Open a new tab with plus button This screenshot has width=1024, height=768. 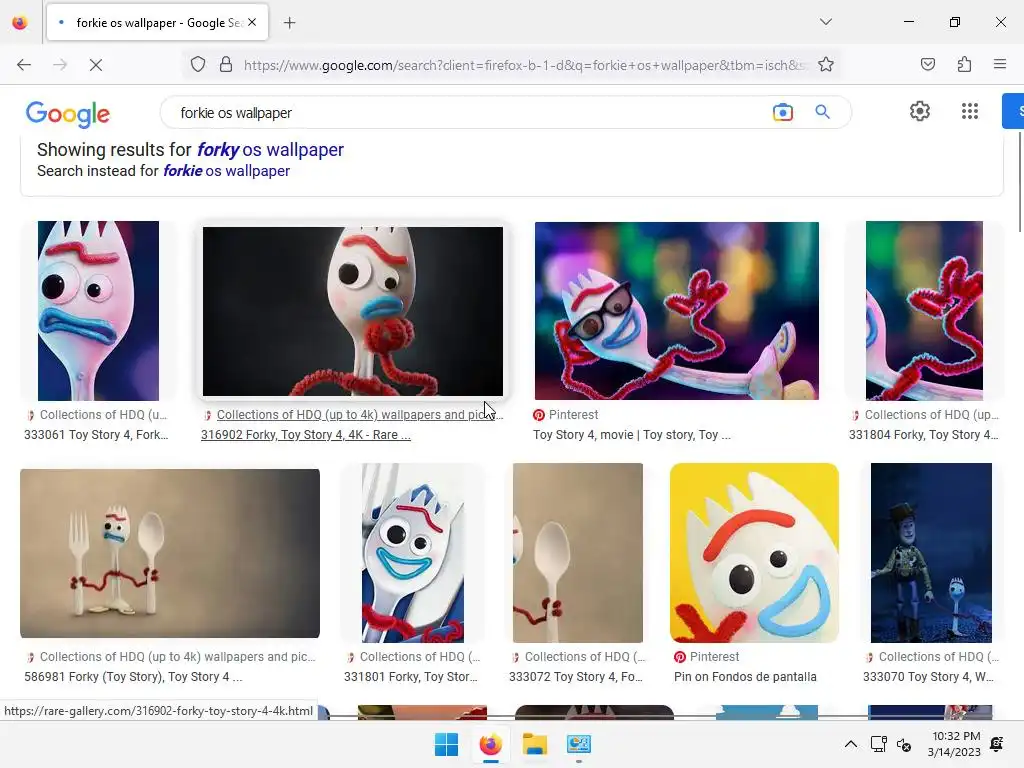[x=290, y=23]
